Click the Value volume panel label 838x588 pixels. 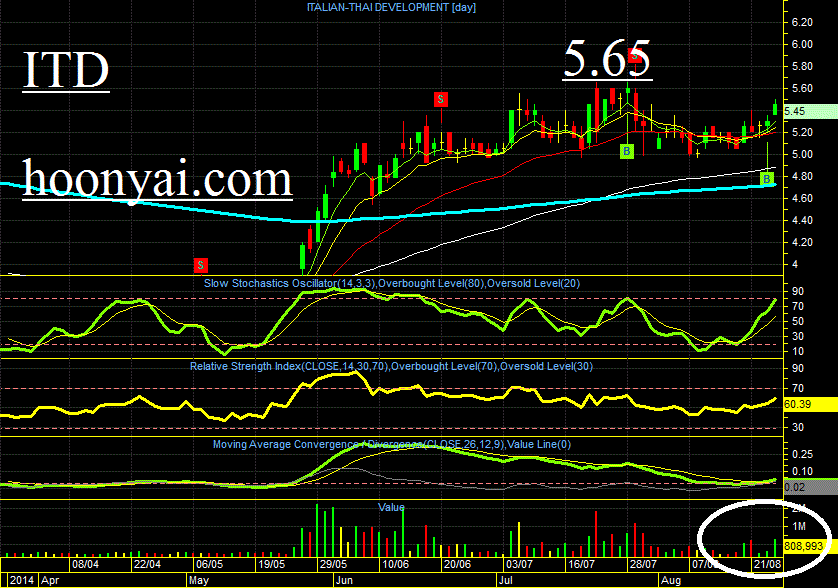click(x=391, y=507)
